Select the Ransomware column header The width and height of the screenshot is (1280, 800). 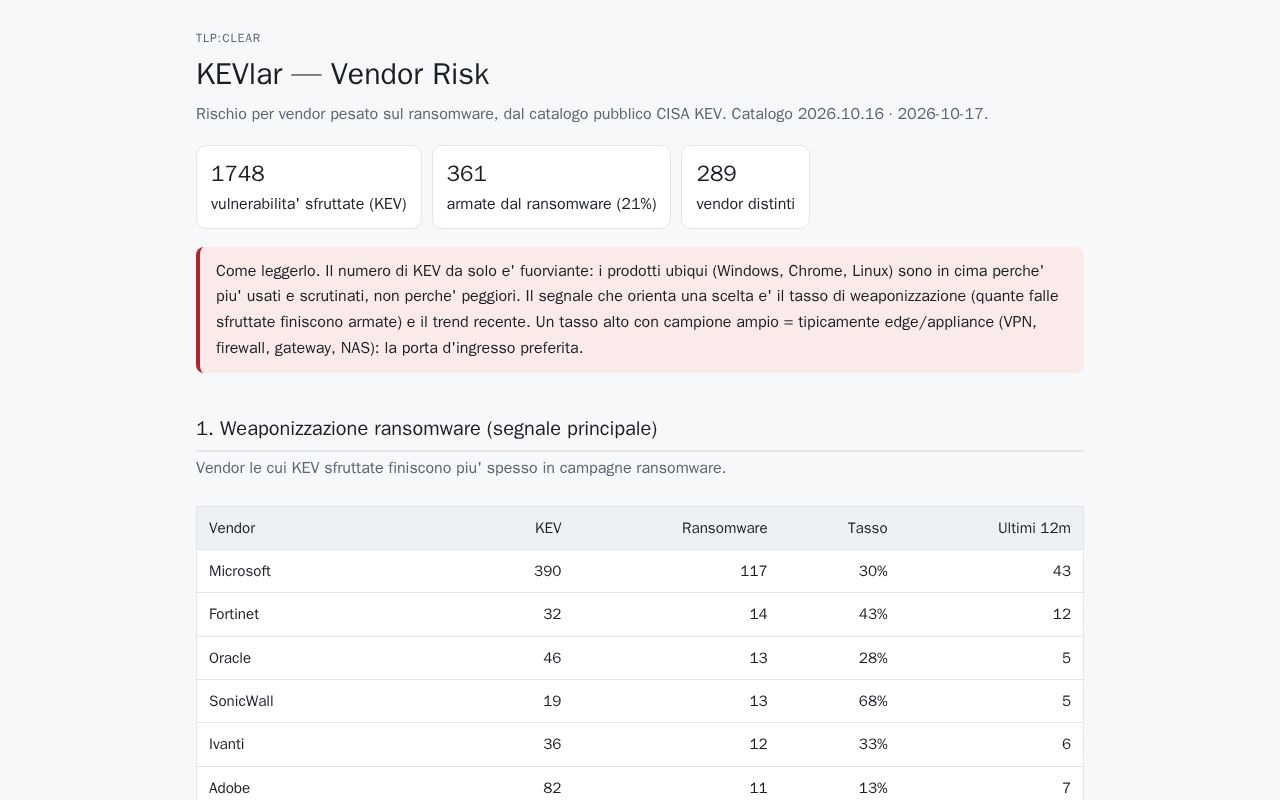(725, 528)
